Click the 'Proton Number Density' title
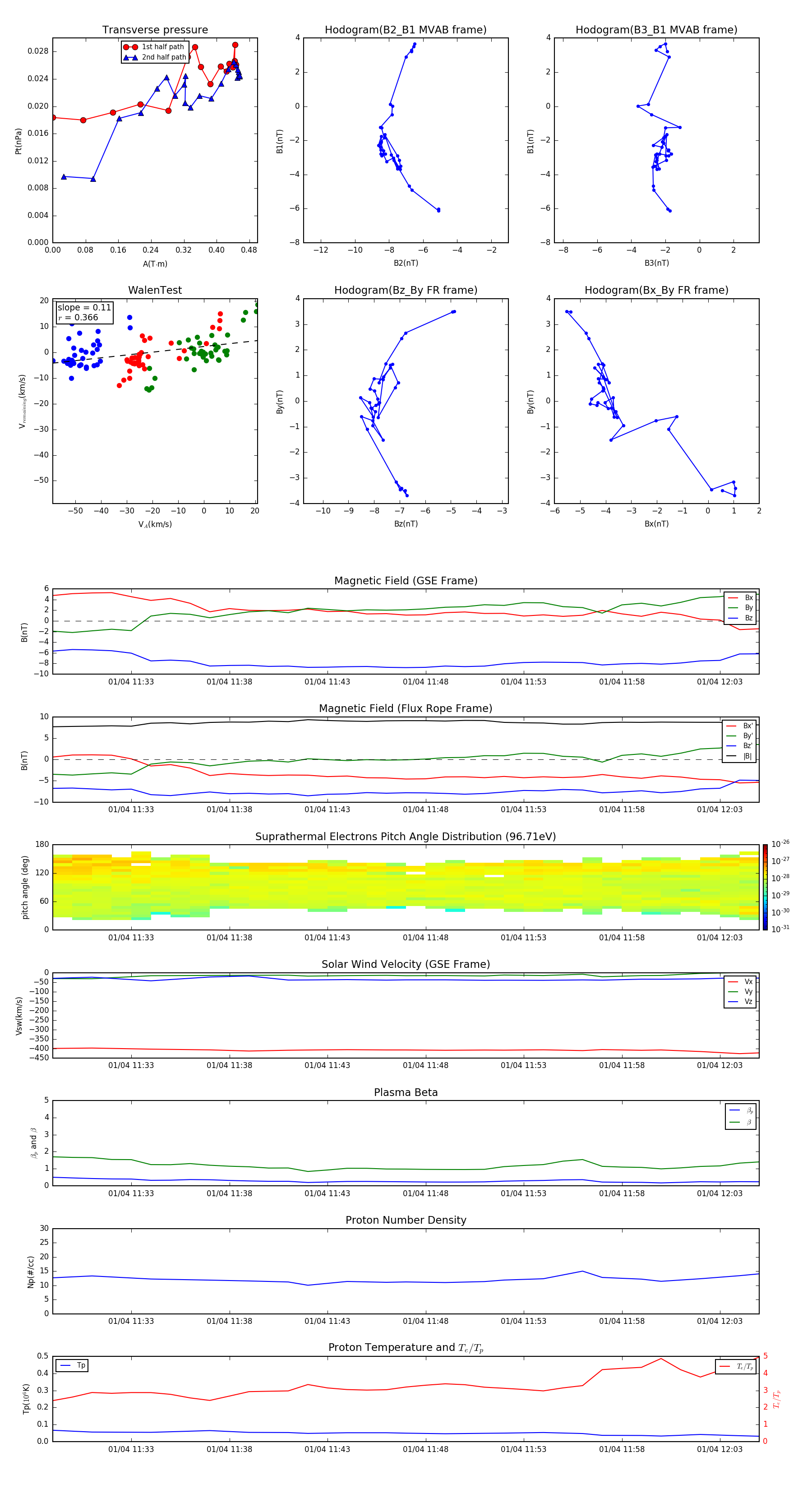This screenshot has width=812, height=1489. coord(406,1220)
